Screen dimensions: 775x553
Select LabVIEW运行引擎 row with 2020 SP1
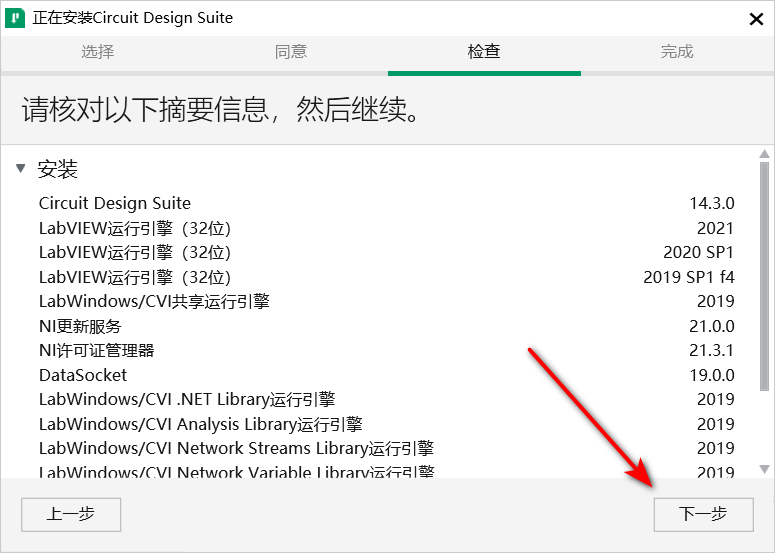tap(387, 252)
